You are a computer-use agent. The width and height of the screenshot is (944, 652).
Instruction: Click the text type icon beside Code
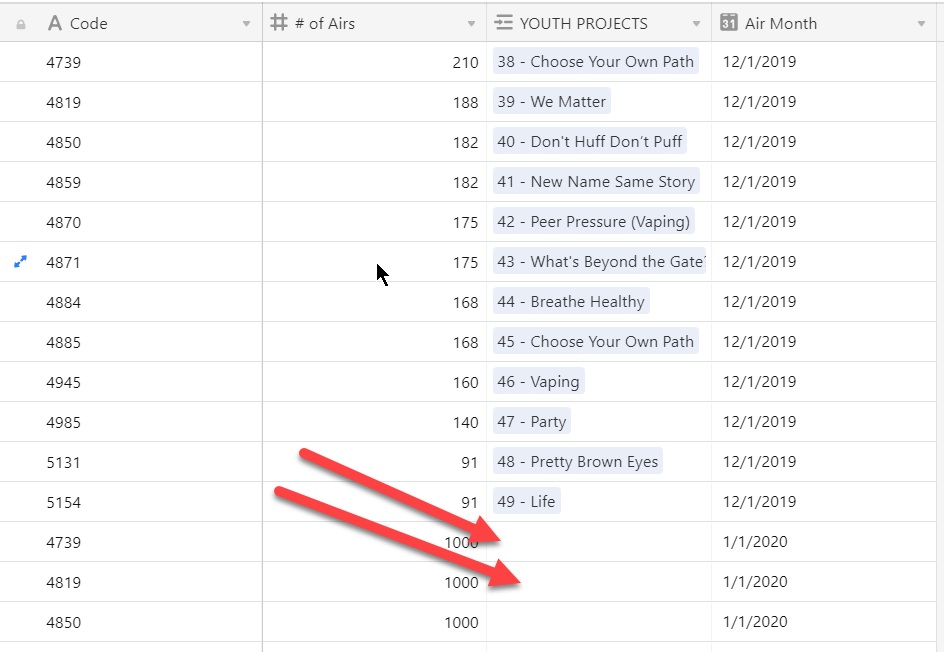55,23
